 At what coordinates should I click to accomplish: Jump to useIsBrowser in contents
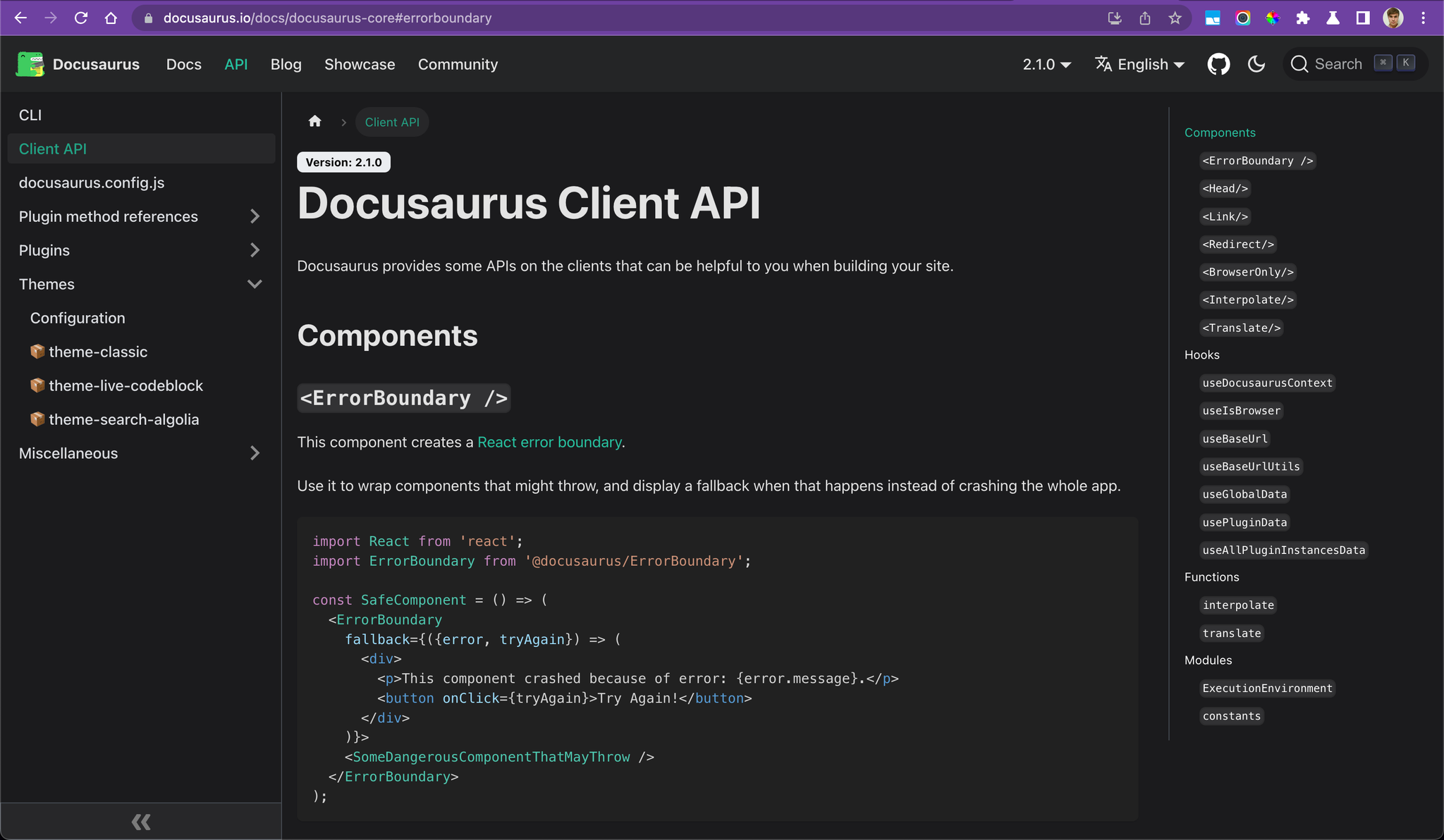click(x=1242, y=410)
